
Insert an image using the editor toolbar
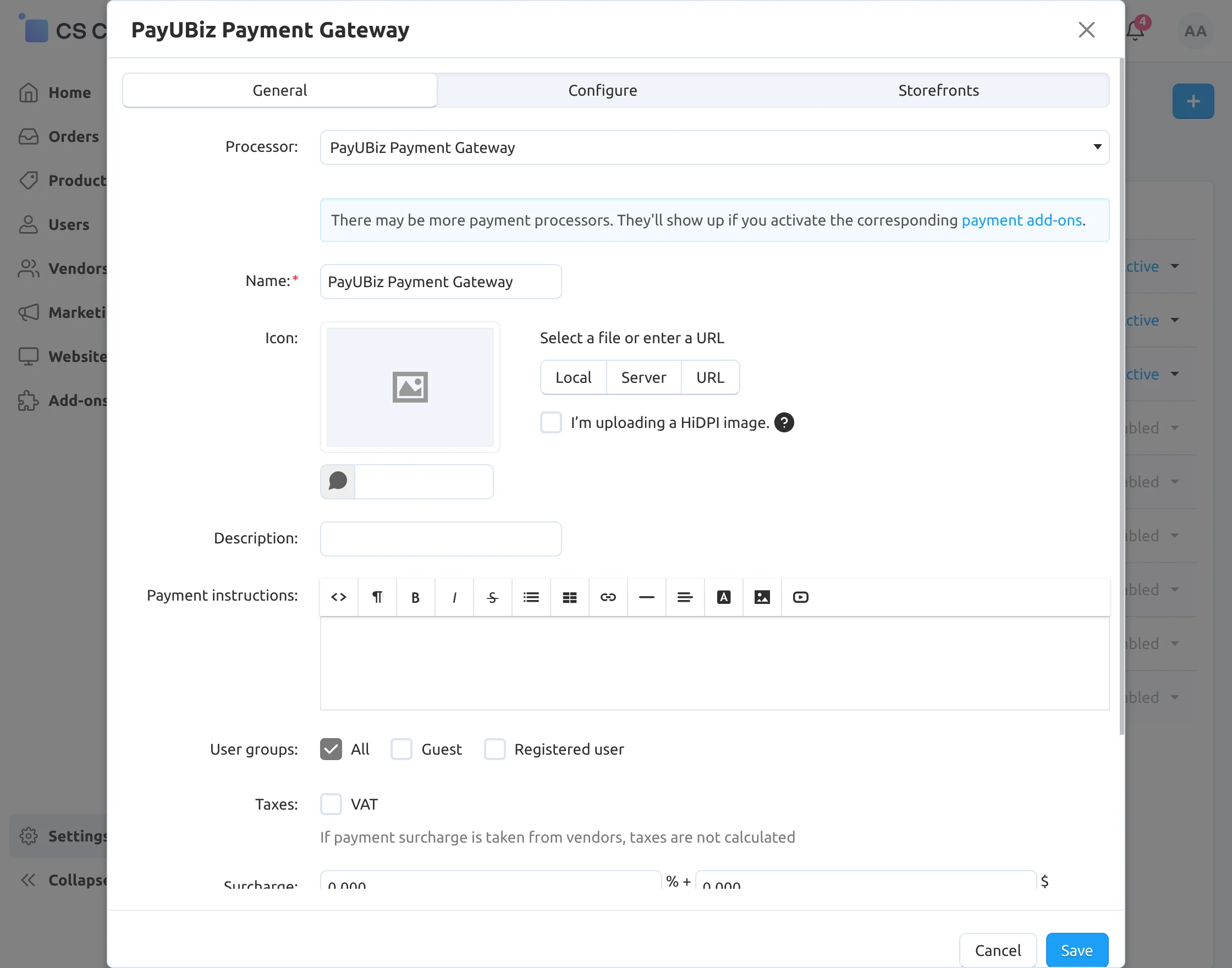click(762, 597)
